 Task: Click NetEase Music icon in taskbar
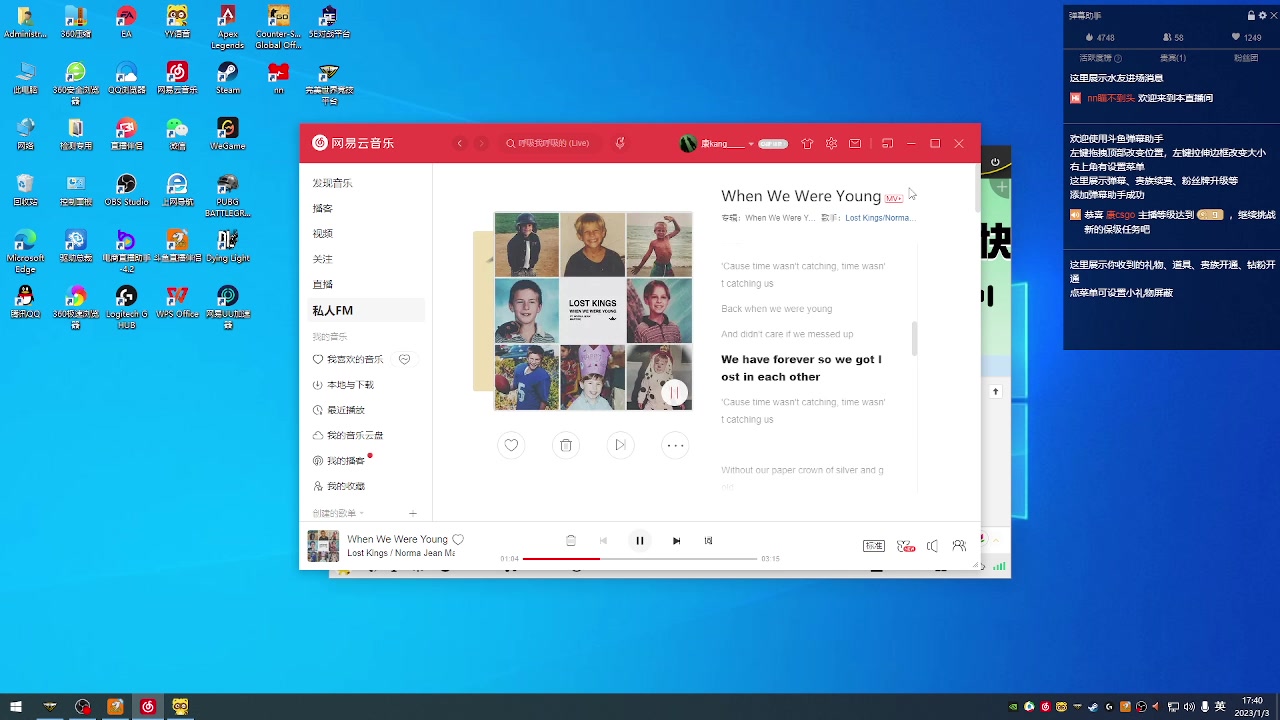point(148,707)
